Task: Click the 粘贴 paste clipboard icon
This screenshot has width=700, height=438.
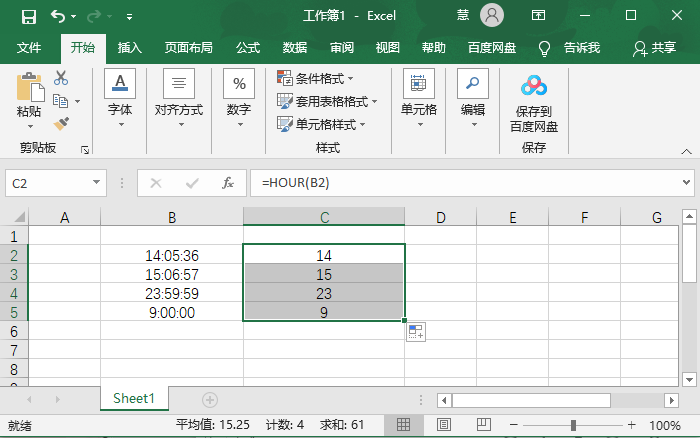Action: (30, 87)
